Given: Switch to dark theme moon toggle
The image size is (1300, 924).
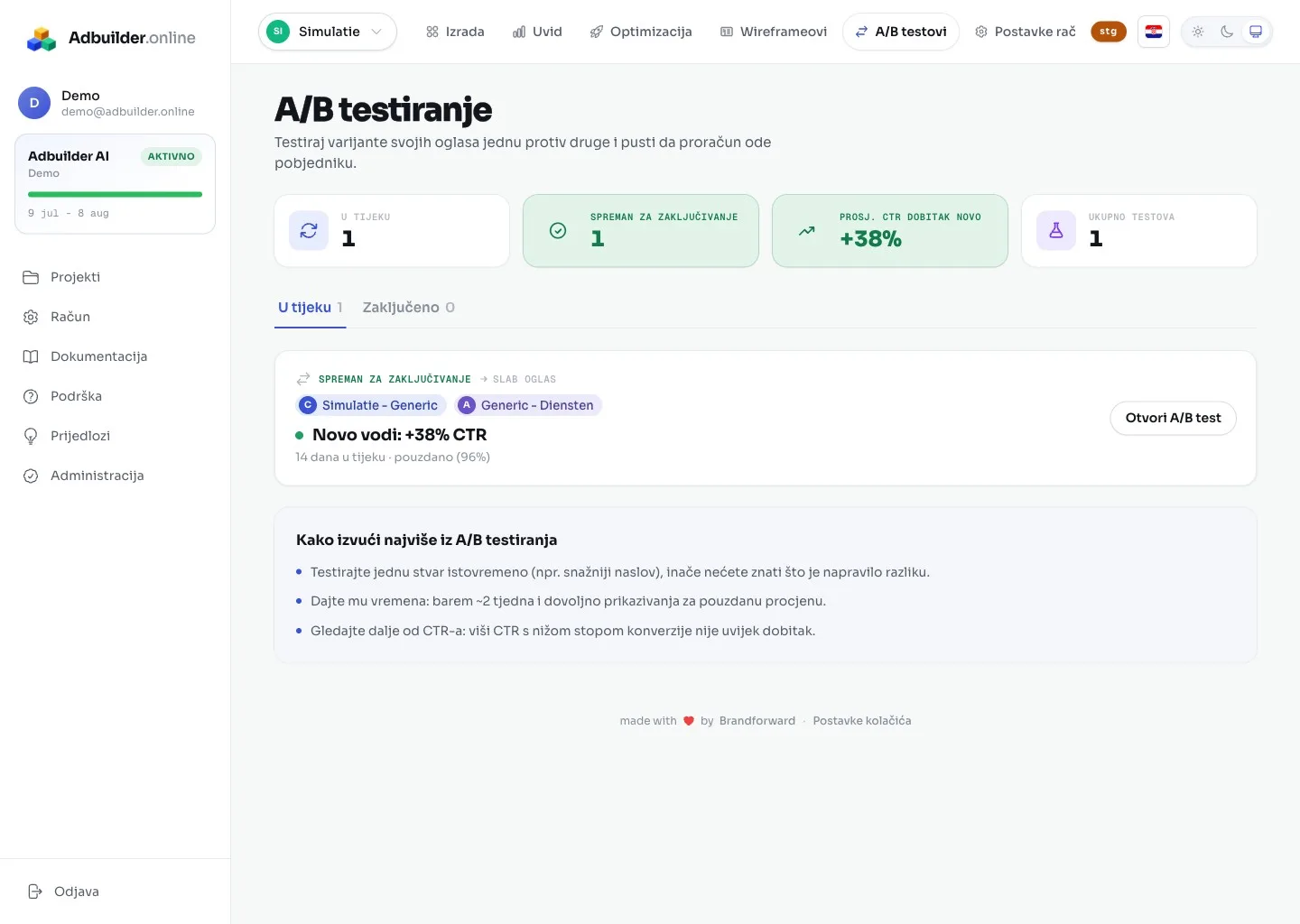Looking at the screenshot, I should coord(1227,32).
